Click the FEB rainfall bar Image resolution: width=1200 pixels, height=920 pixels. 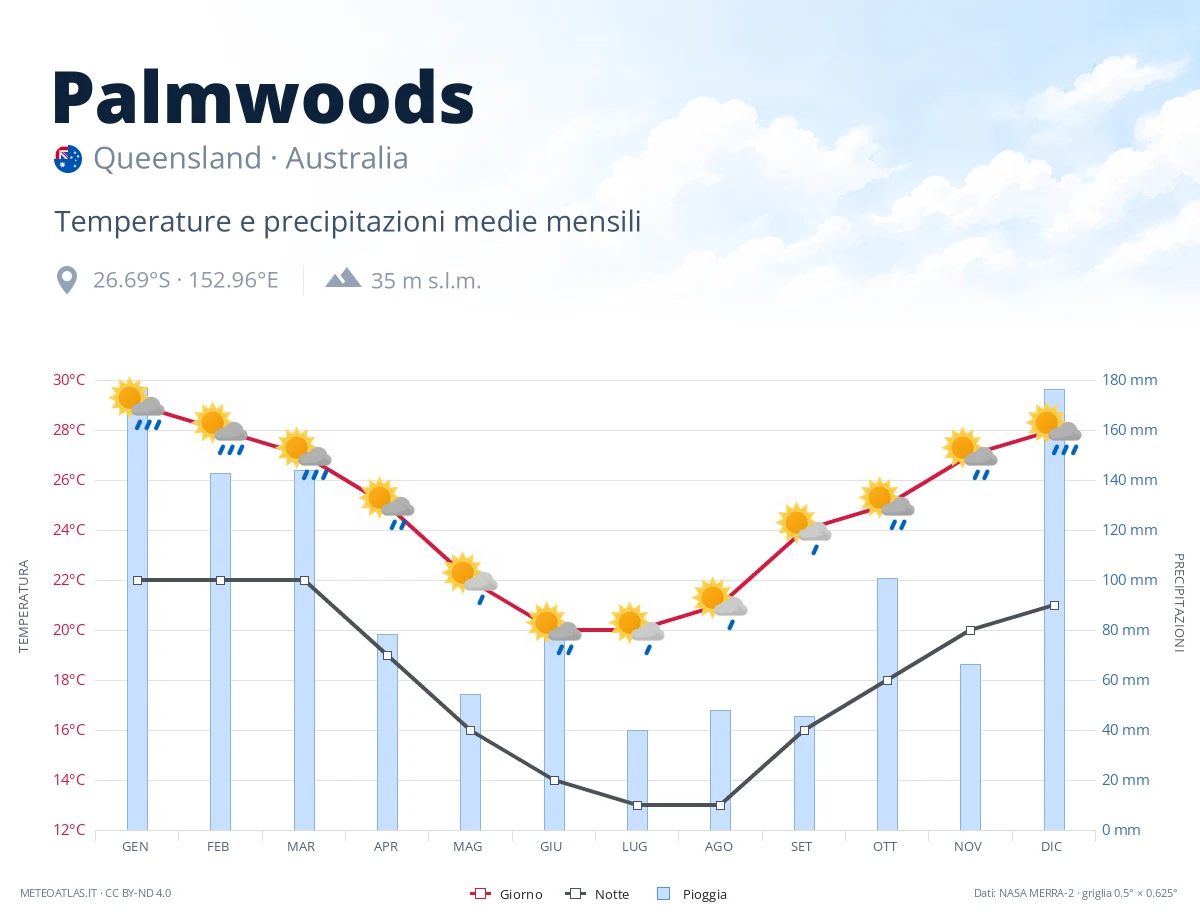tap(220, 651)
